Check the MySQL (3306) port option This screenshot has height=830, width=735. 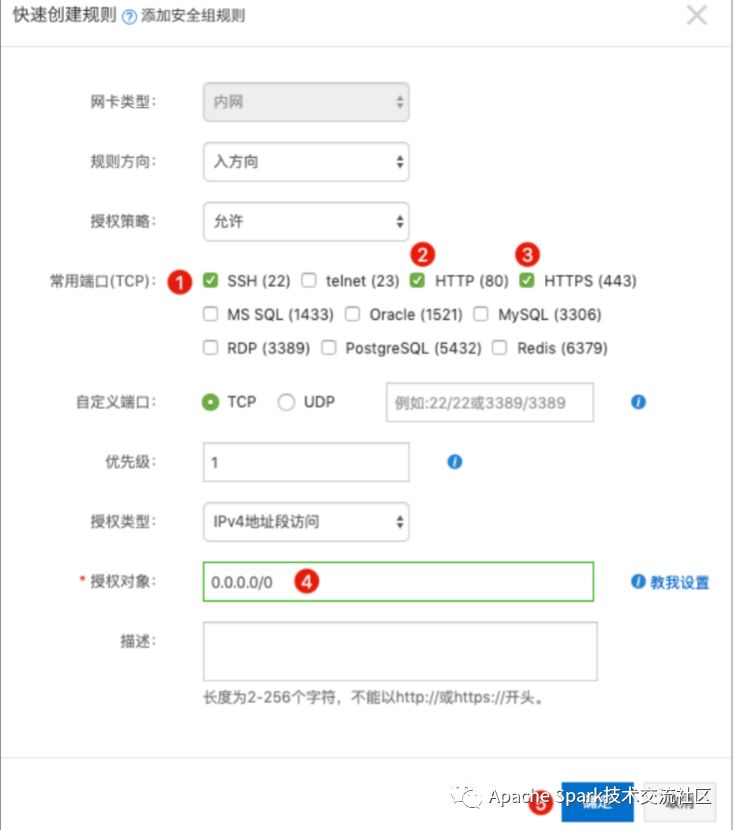point(481,314)
